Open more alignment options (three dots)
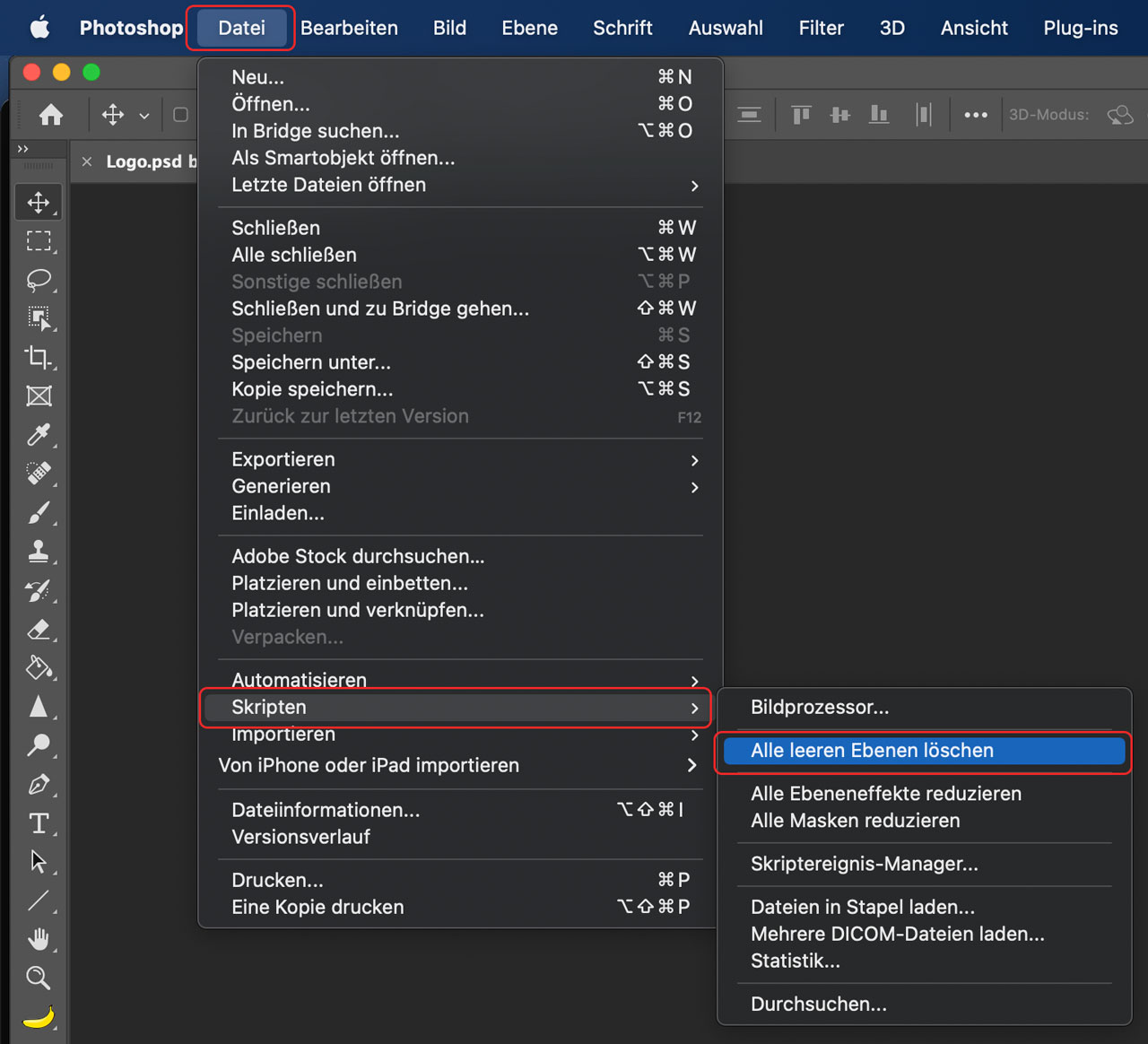The width and height of the screenshot is (1148, 1044). pyautogui.click(x=976, y=115)
